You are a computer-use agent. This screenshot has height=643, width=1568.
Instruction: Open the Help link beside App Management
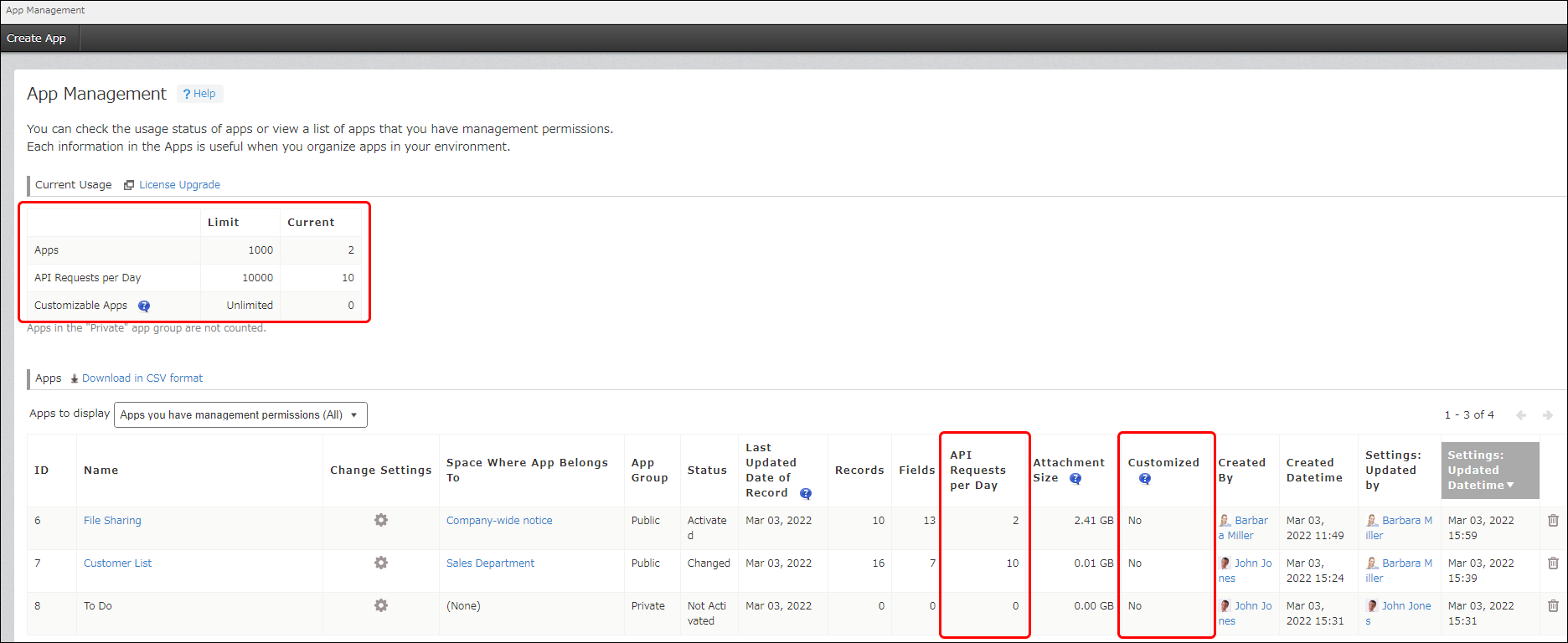200,94
